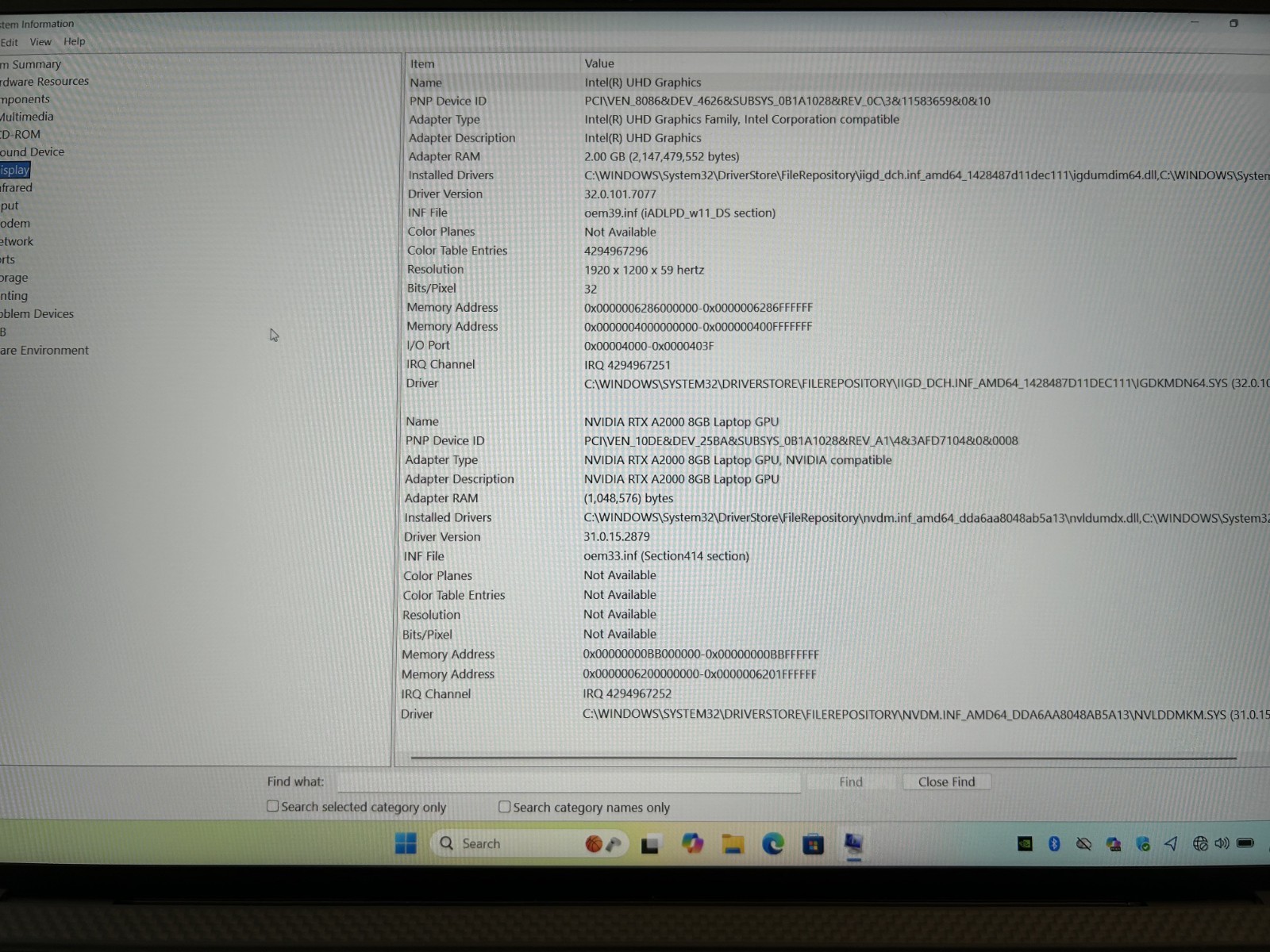
Task: Click the 'IRQ 4294967252' value
Action: coord(627,693)
